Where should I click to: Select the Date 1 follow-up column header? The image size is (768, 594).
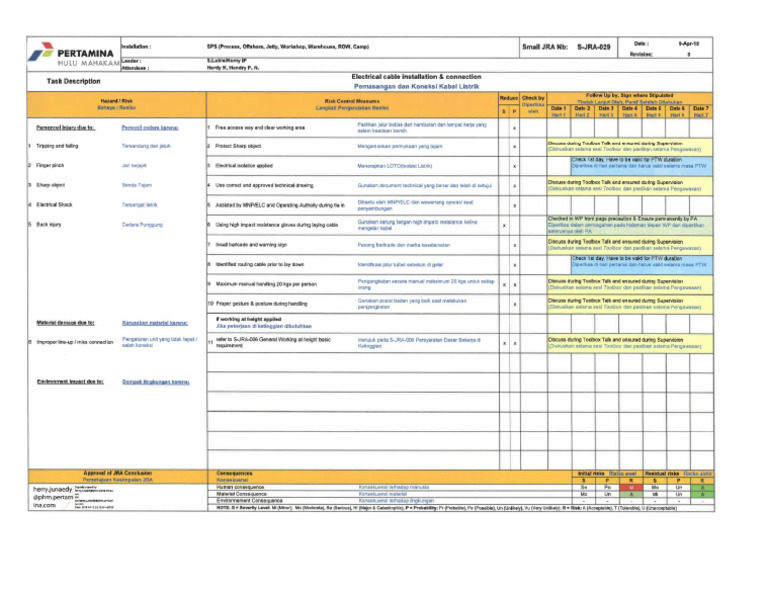(x=559, y=111)
